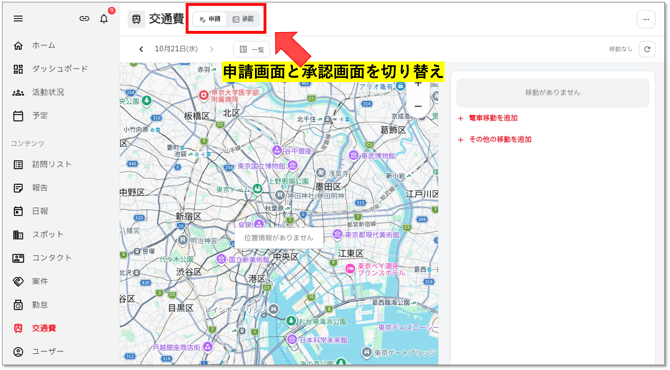670x370 pixels.
Task: Click the 活動状況 people icon
Action: coord(18,93)
